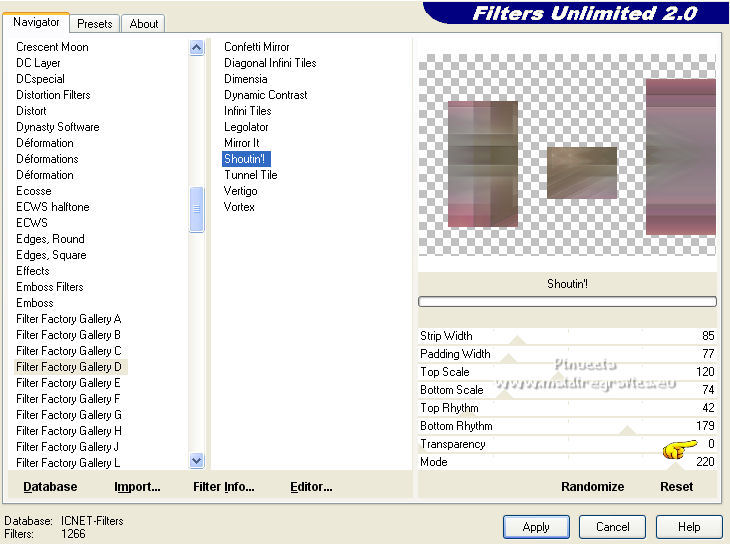Click the Cancel button
The image size is (730, 544).
[612, 527]
